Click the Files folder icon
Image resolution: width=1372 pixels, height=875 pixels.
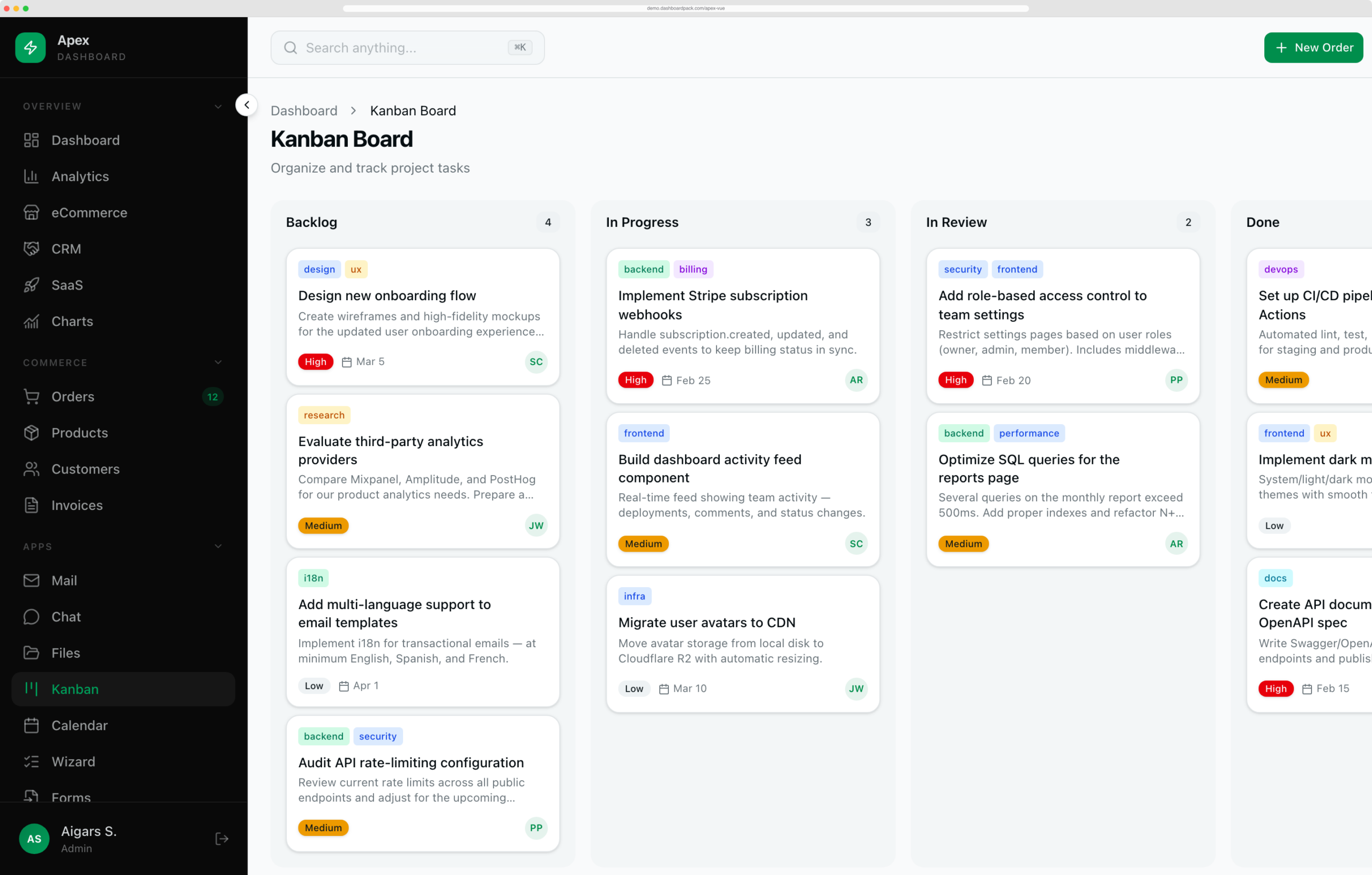pyautogui.click(x=31, y=652)
